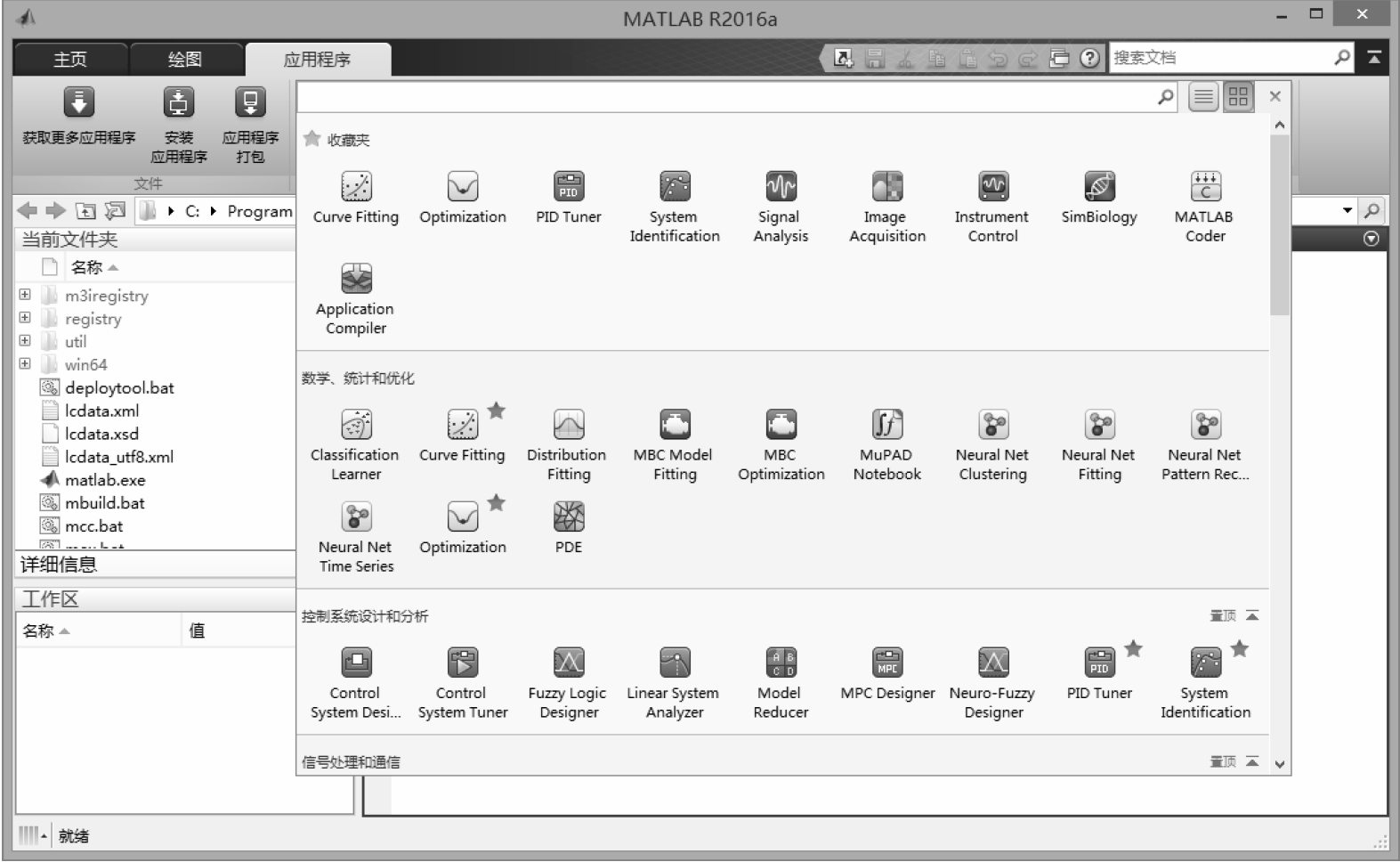Screen dimensions: 1400x862
Task: Open PID Tuner in the 收藏夹 favorites
Action: click(x=569, y=197)
